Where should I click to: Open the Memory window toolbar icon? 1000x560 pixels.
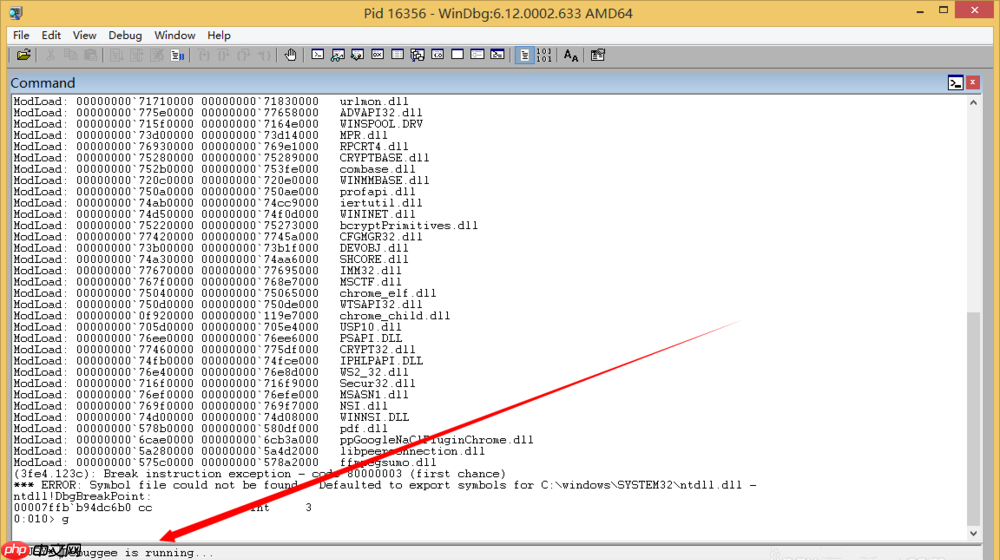pyautogui.click(x=397, y=55)
